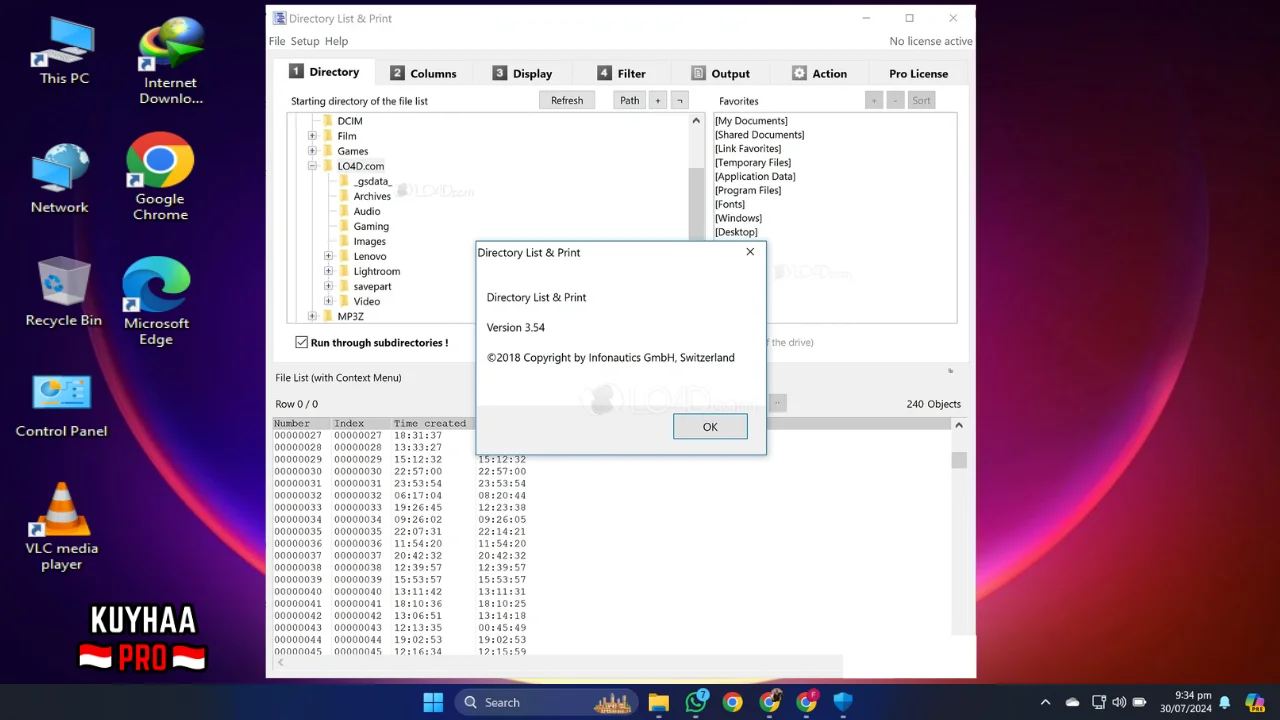Switch to the Filter tab
Screen dimensions: 1280x720
pyautogui.click(x=621, y=73)
